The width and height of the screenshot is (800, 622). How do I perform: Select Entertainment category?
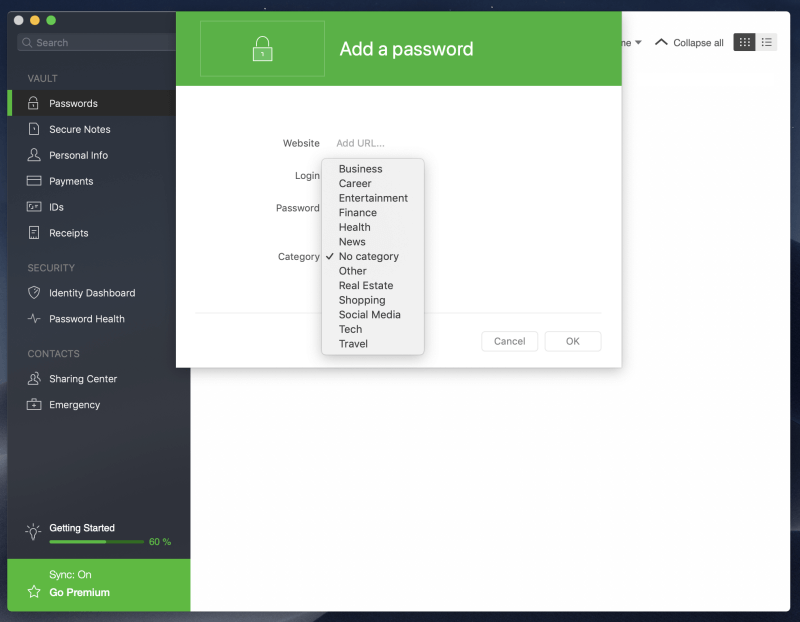tap(373, 198)
